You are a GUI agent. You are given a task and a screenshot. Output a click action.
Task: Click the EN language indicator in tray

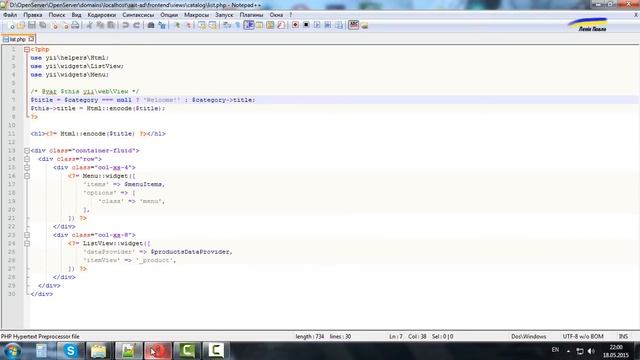(555, 350)
